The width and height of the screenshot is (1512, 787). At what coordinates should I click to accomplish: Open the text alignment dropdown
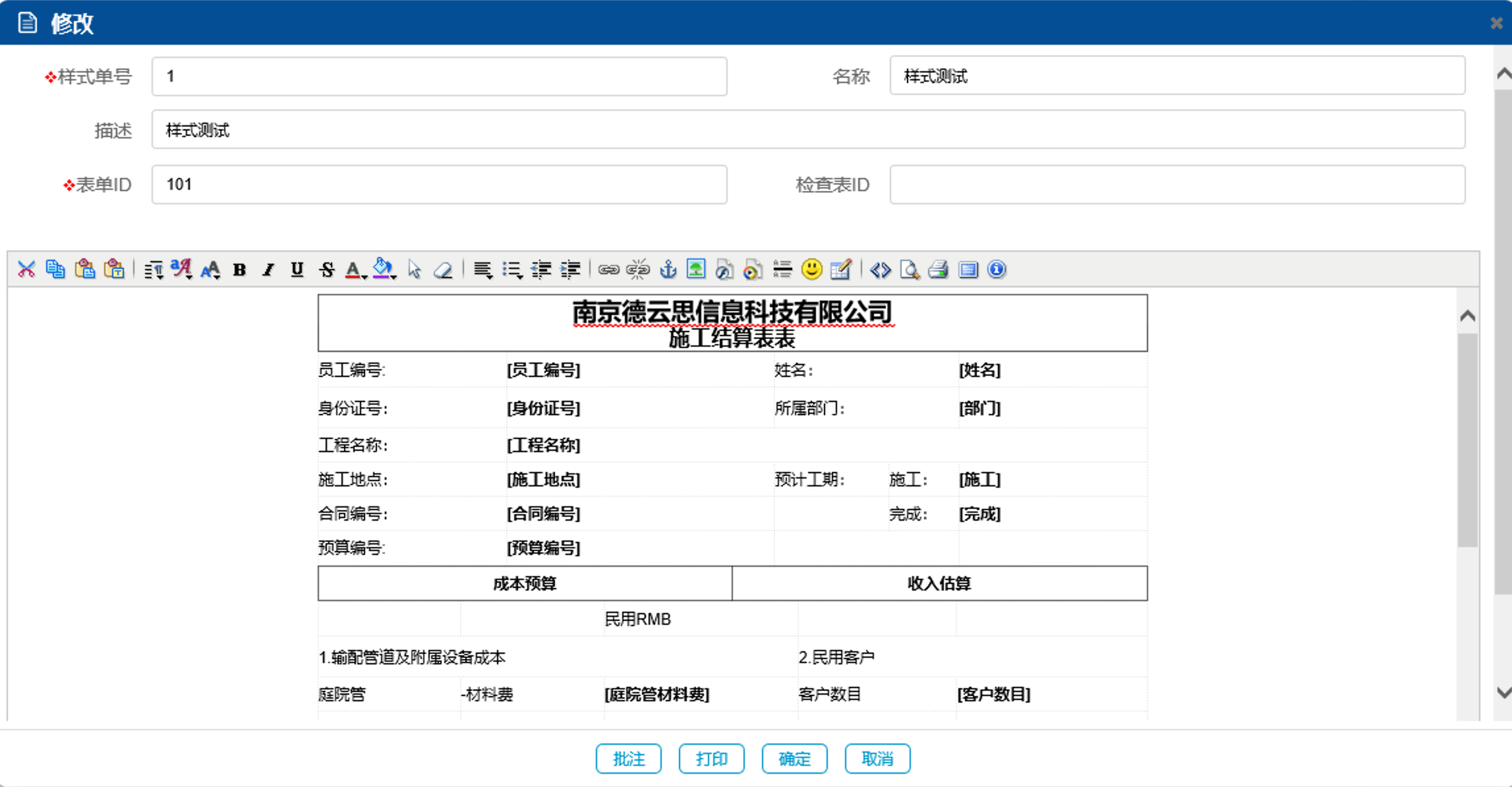pyautogui.click(x=484, y=270)
